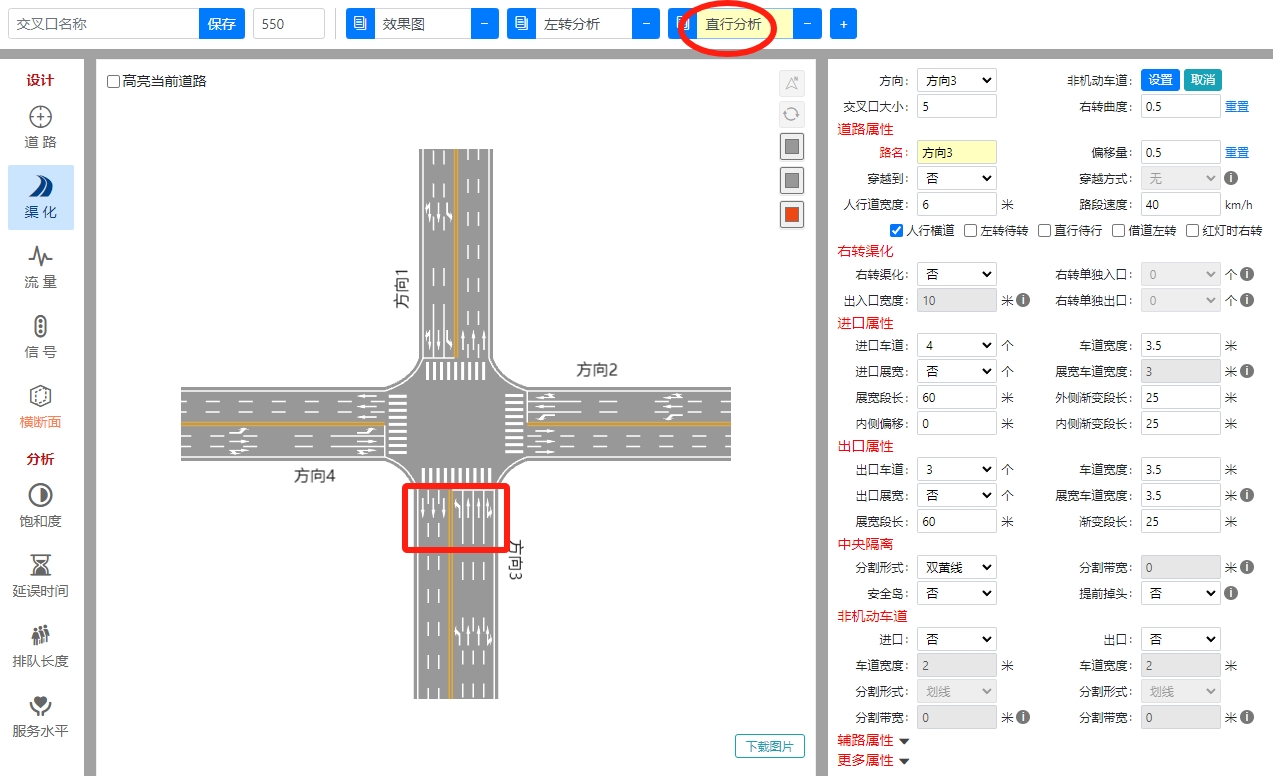Click the 路名 input field showing 方向3

tap(956, 152)
